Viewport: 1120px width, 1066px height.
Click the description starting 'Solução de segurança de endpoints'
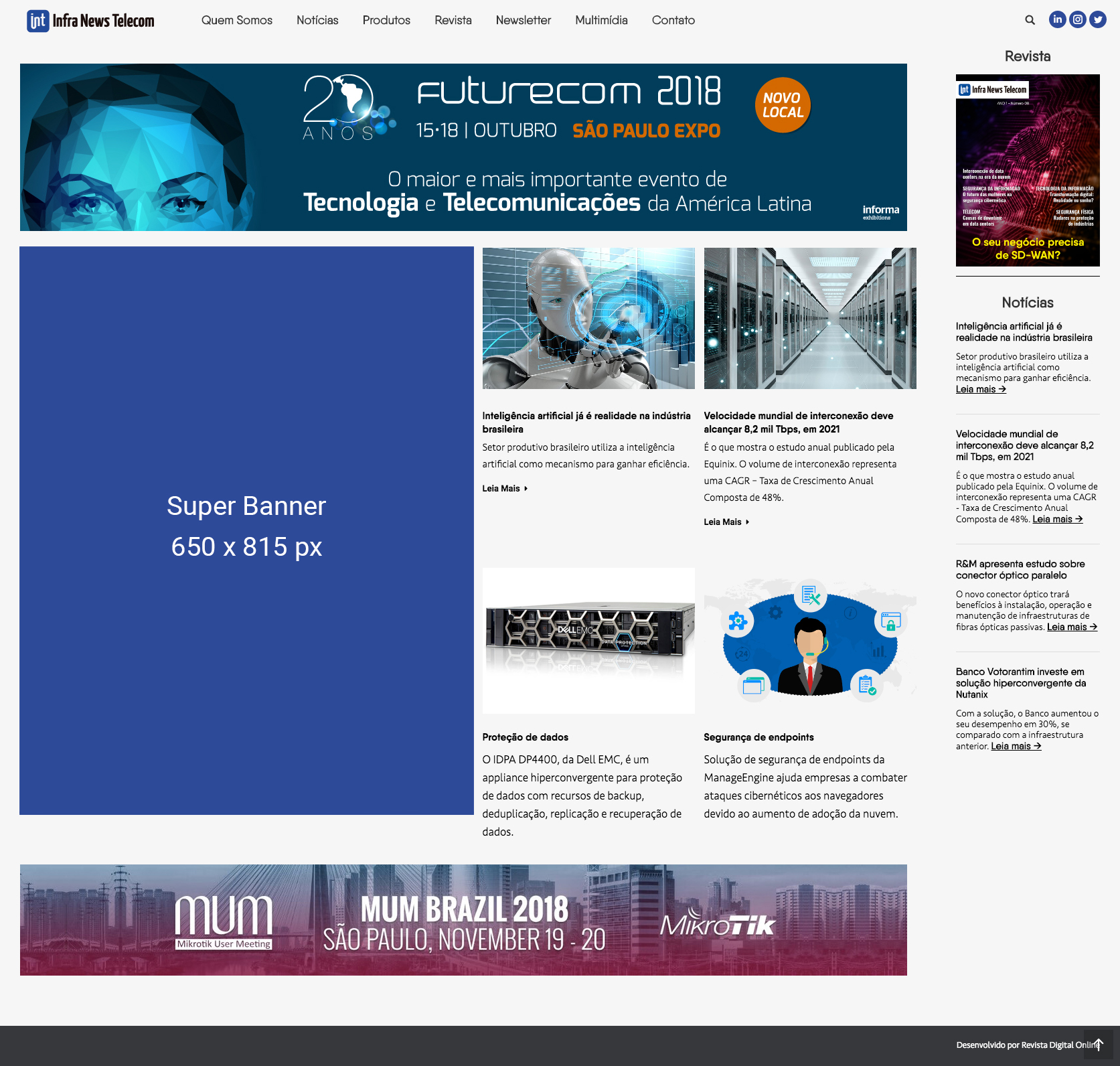pos(805,787)
